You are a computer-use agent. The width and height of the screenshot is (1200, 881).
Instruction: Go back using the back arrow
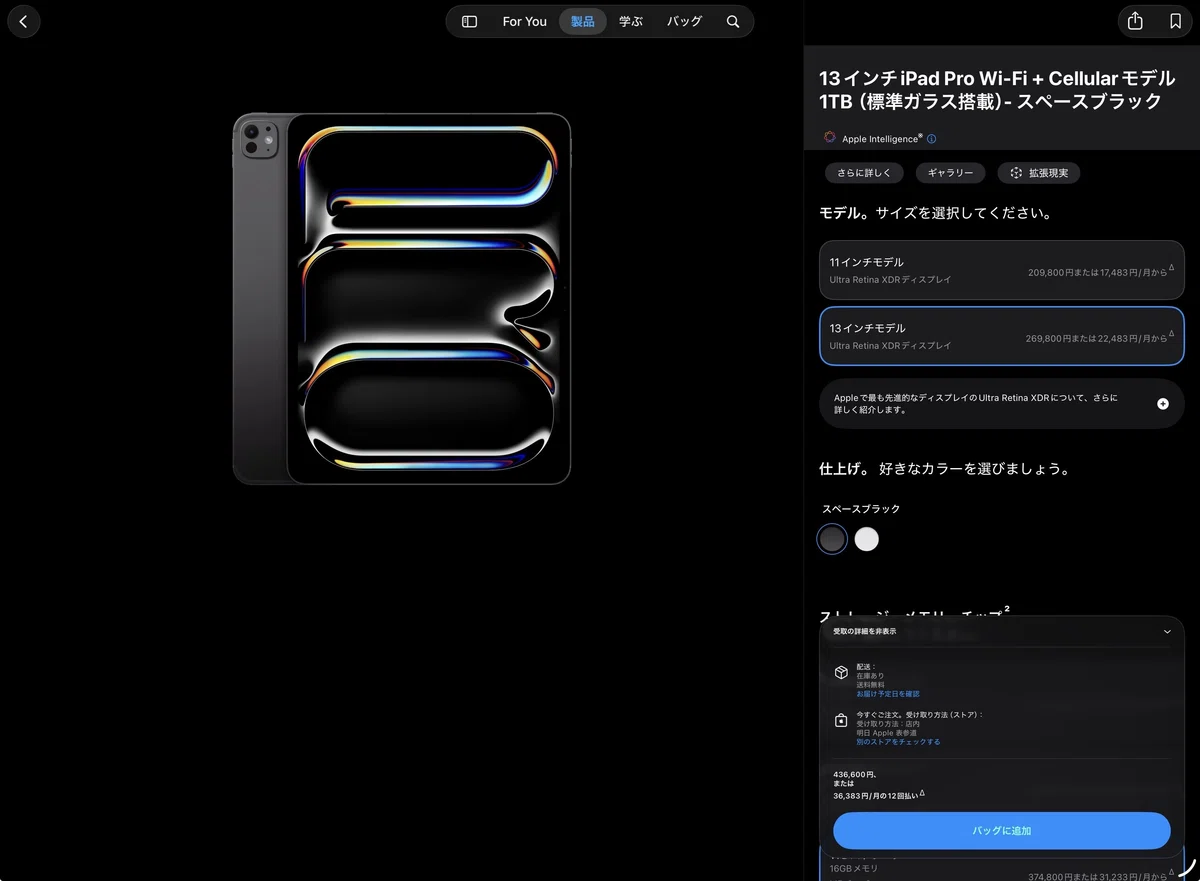point(23,21)
